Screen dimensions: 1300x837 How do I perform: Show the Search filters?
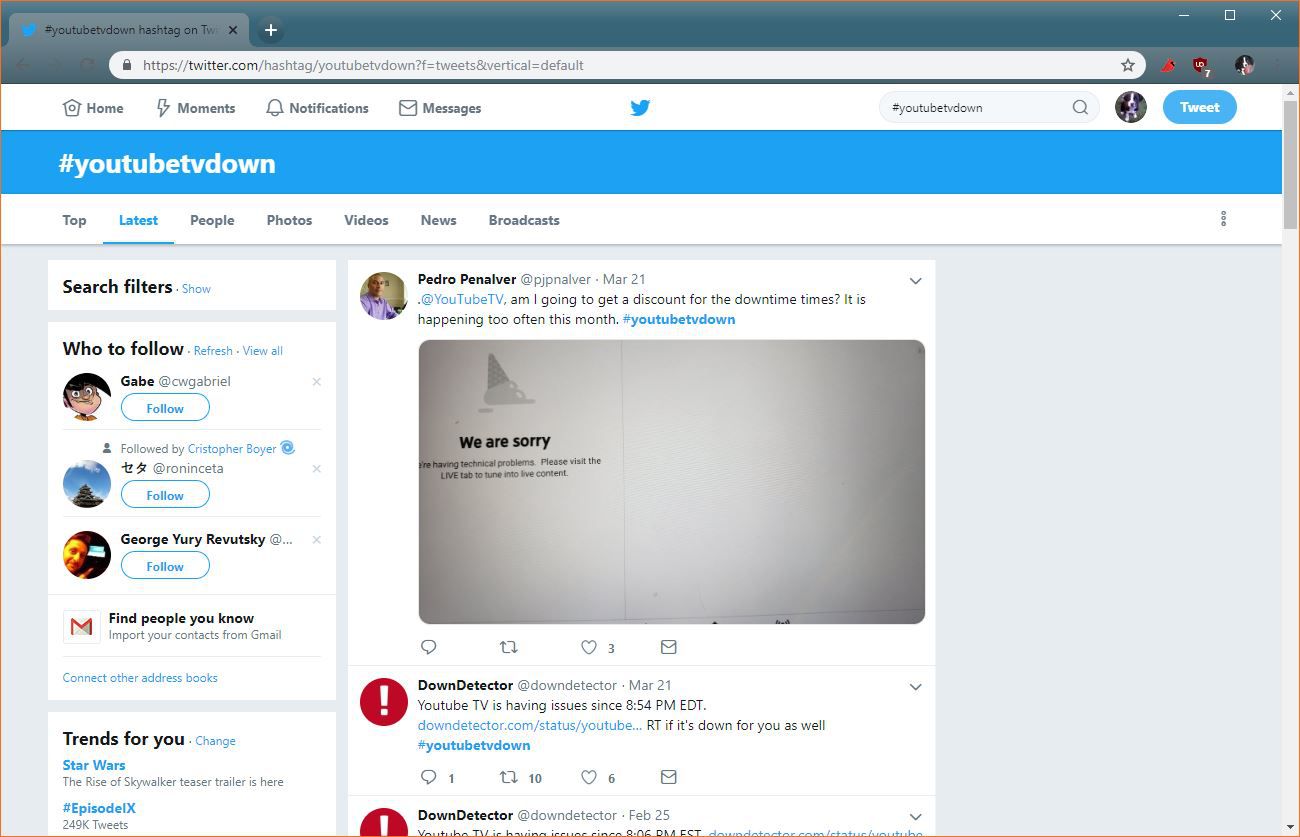pos(196,288)
